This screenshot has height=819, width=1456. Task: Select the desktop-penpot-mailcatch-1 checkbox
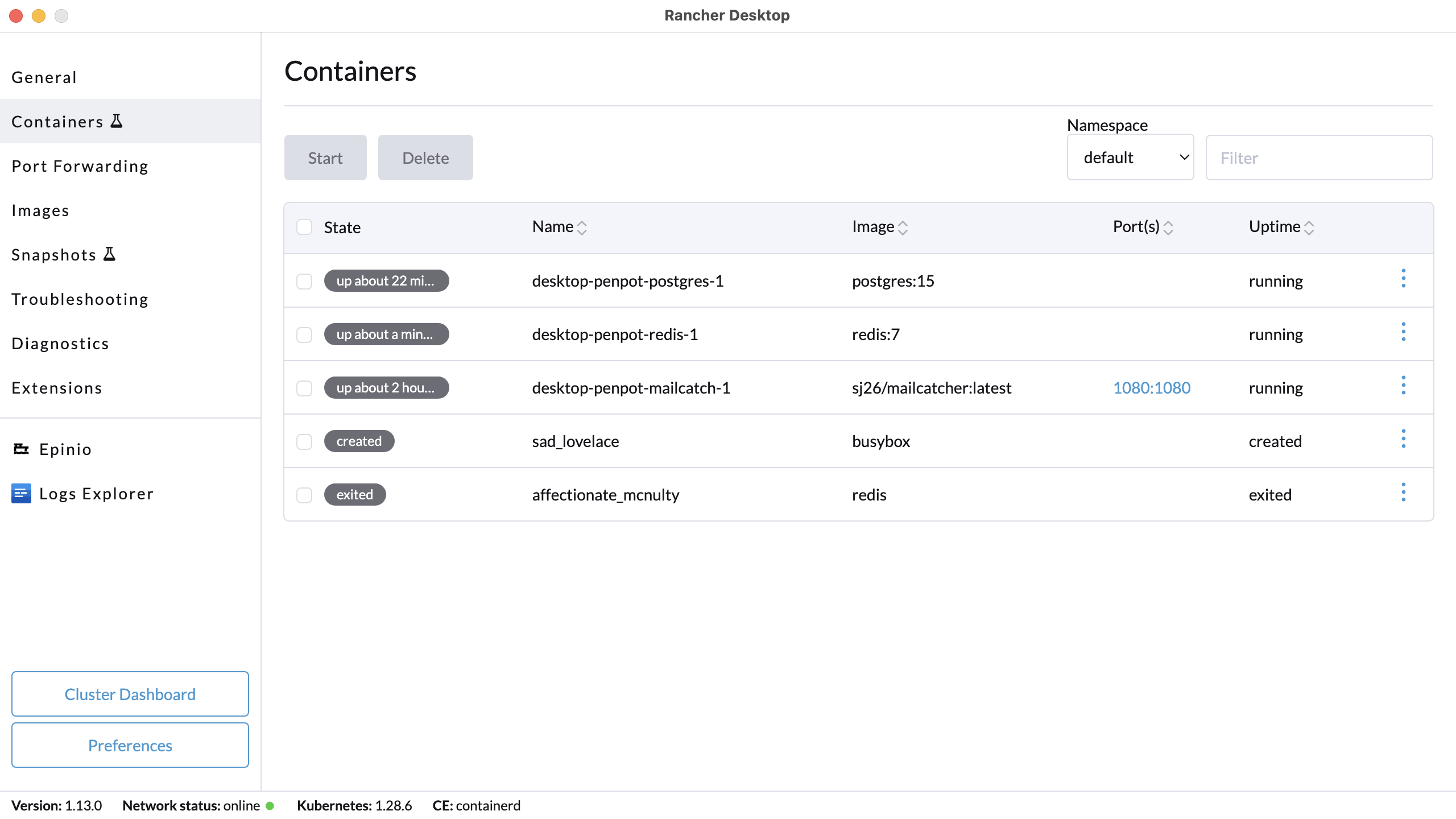pyautogui.click(x=304, y=388)
